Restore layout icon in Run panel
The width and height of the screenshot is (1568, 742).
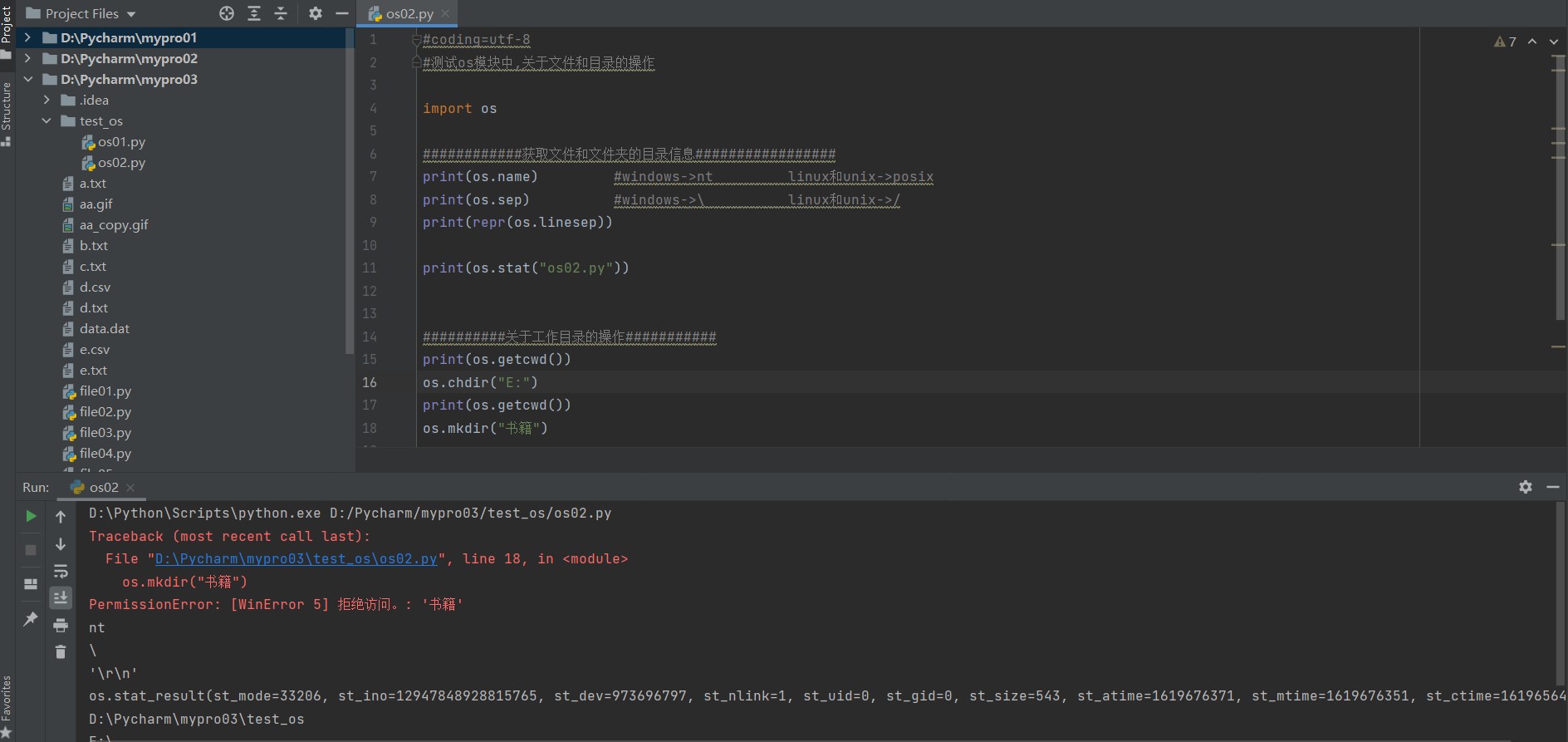[x=31, y=584]
